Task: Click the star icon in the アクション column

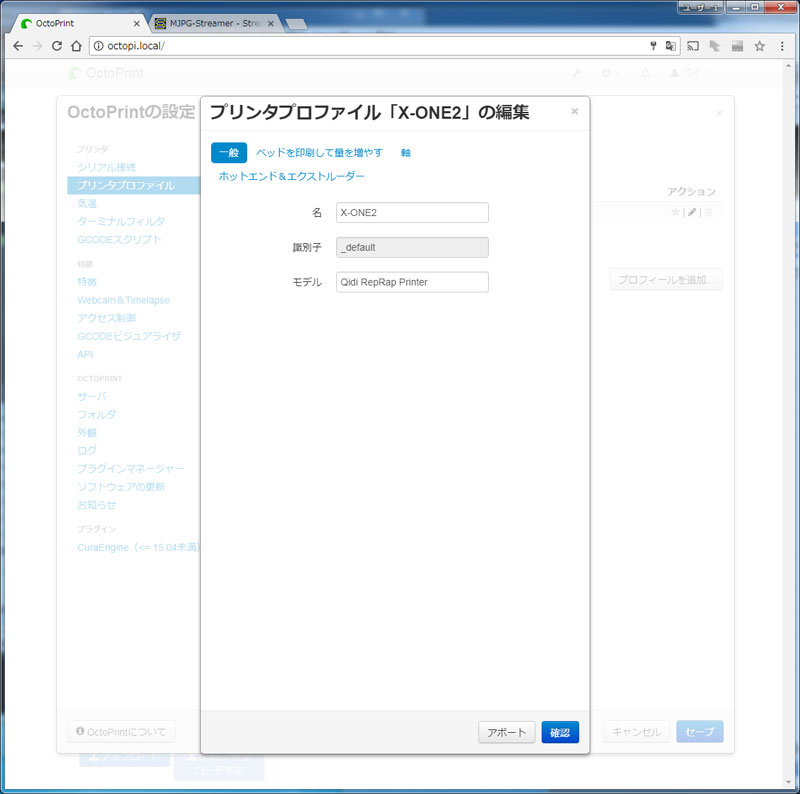Action: point(676,212)
